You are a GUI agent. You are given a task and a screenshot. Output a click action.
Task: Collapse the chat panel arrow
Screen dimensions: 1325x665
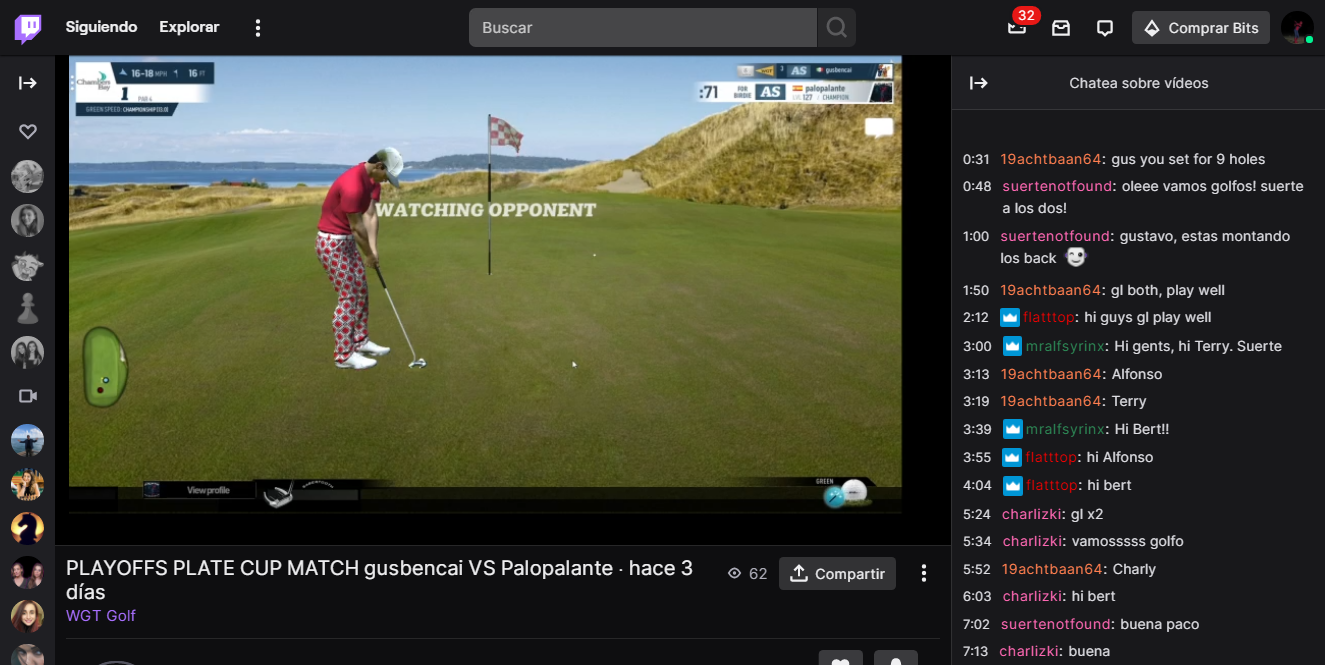pos(979,83)
